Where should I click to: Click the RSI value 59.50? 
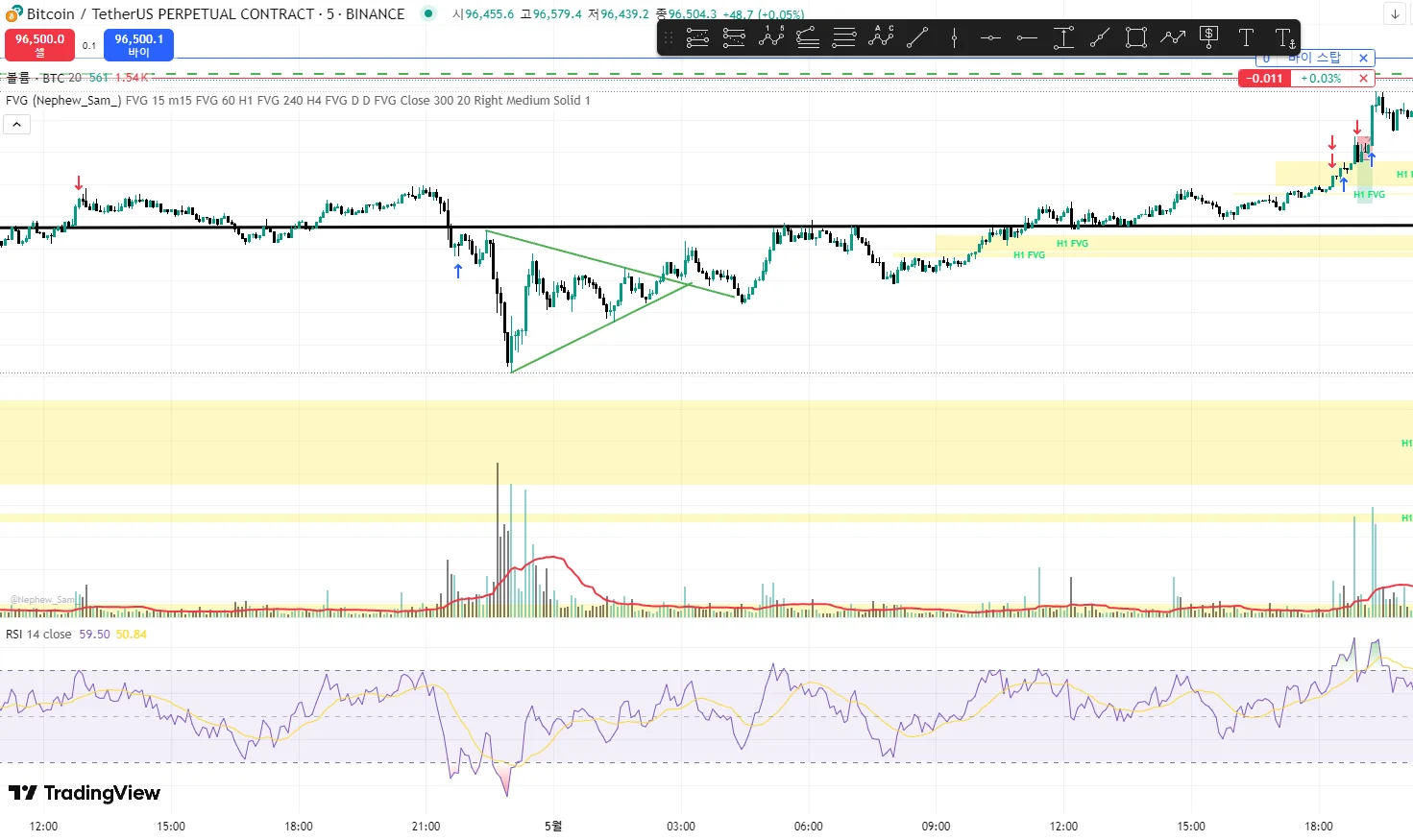click(94, 635)
